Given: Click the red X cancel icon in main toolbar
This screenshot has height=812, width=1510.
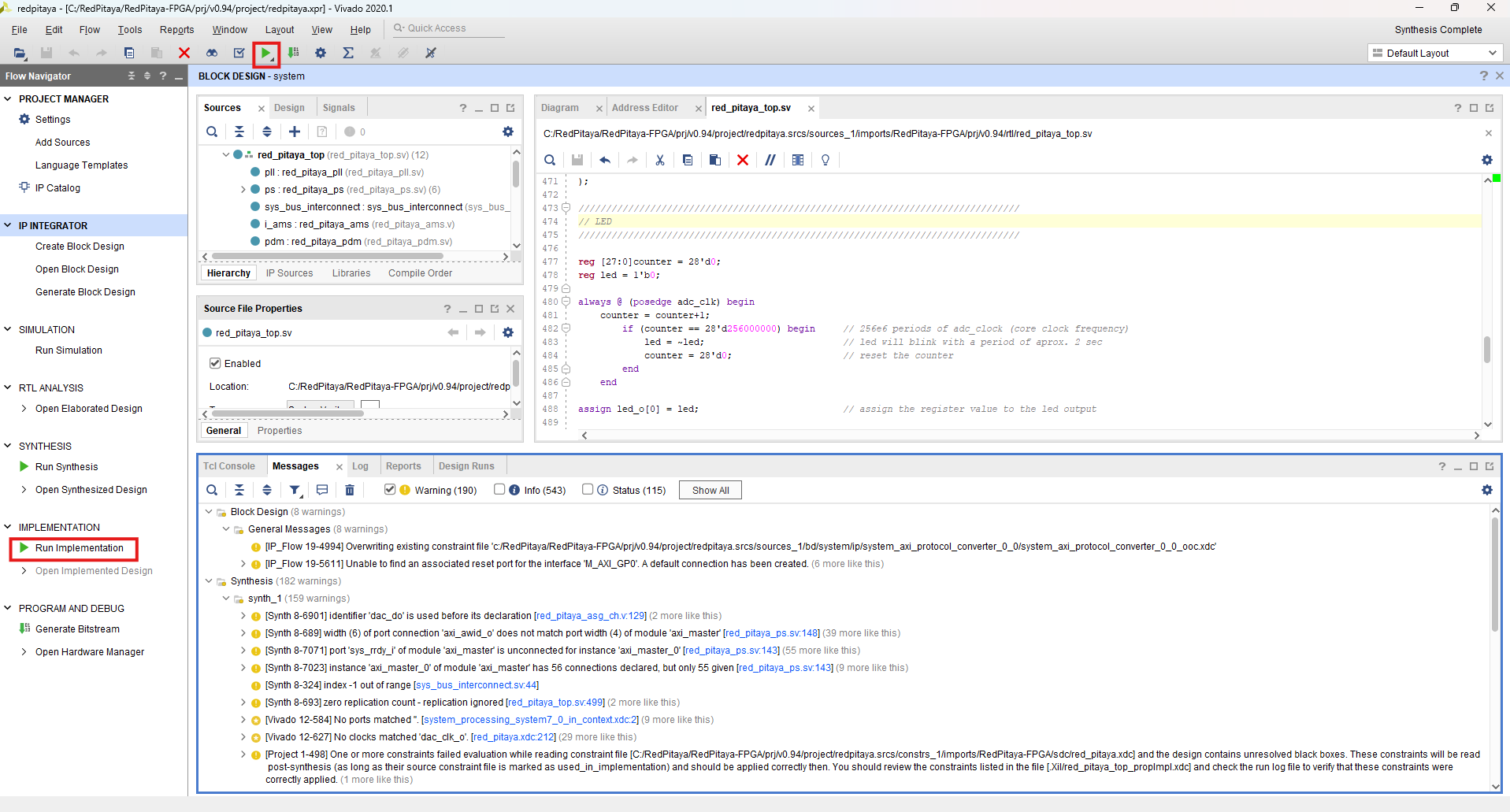Looking at the screenshot, I should [x=184, y=53].
